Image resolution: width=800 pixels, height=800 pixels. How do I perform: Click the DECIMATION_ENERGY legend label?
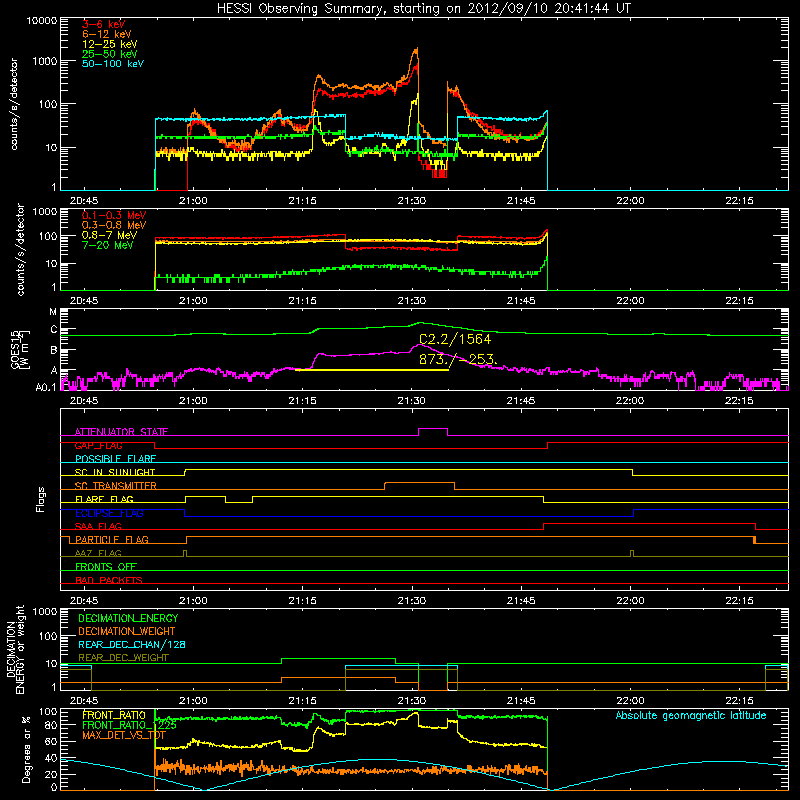pyautogui.click(x=128, y=618)
